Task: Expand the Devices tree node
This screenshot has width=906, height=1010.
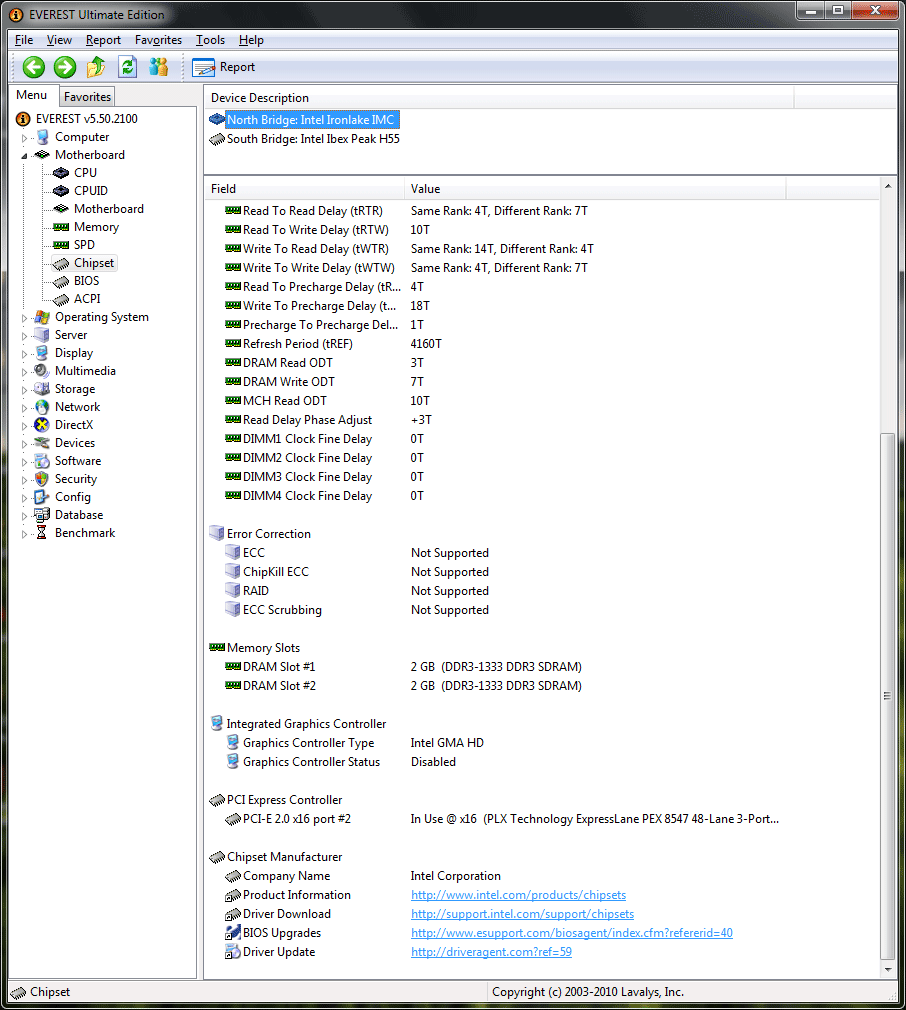Action: [x=24, y=444]
